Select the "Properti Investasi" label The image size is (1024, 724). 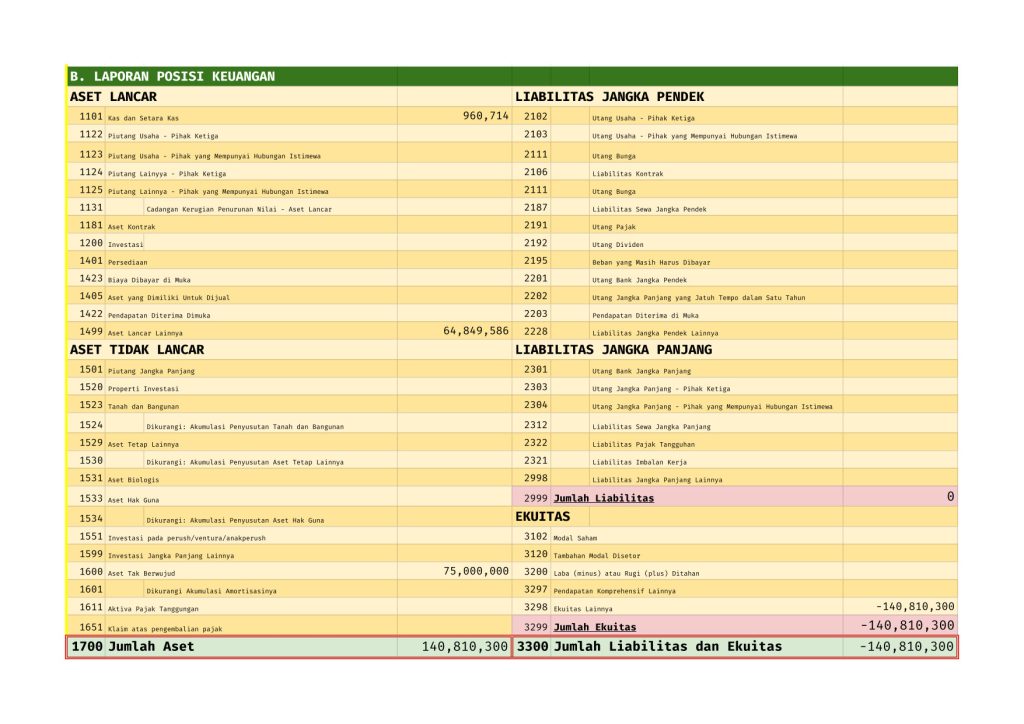[143, 388]
